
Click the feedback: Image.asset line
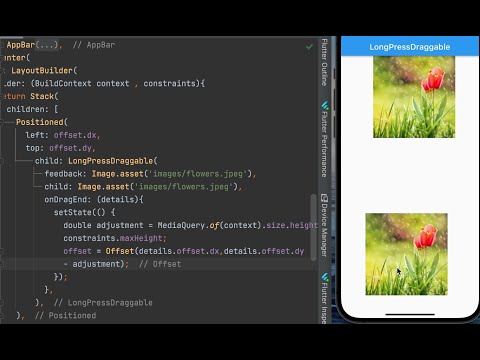150,174
